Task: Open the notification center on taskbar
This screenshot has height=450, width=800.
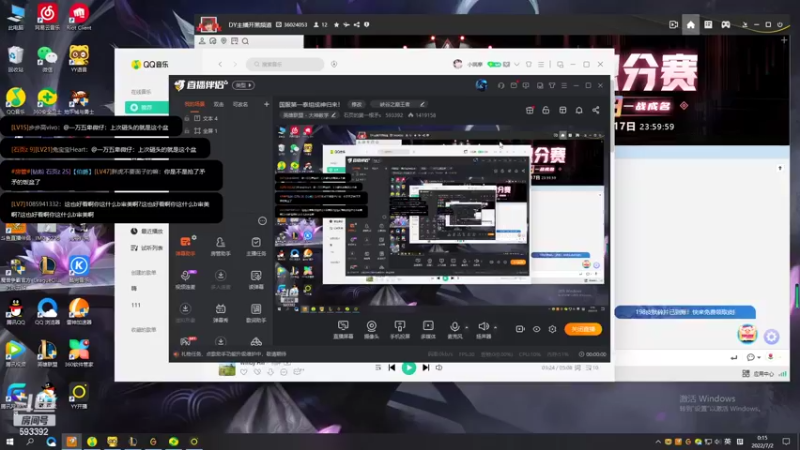Action: tap(786, 442)
